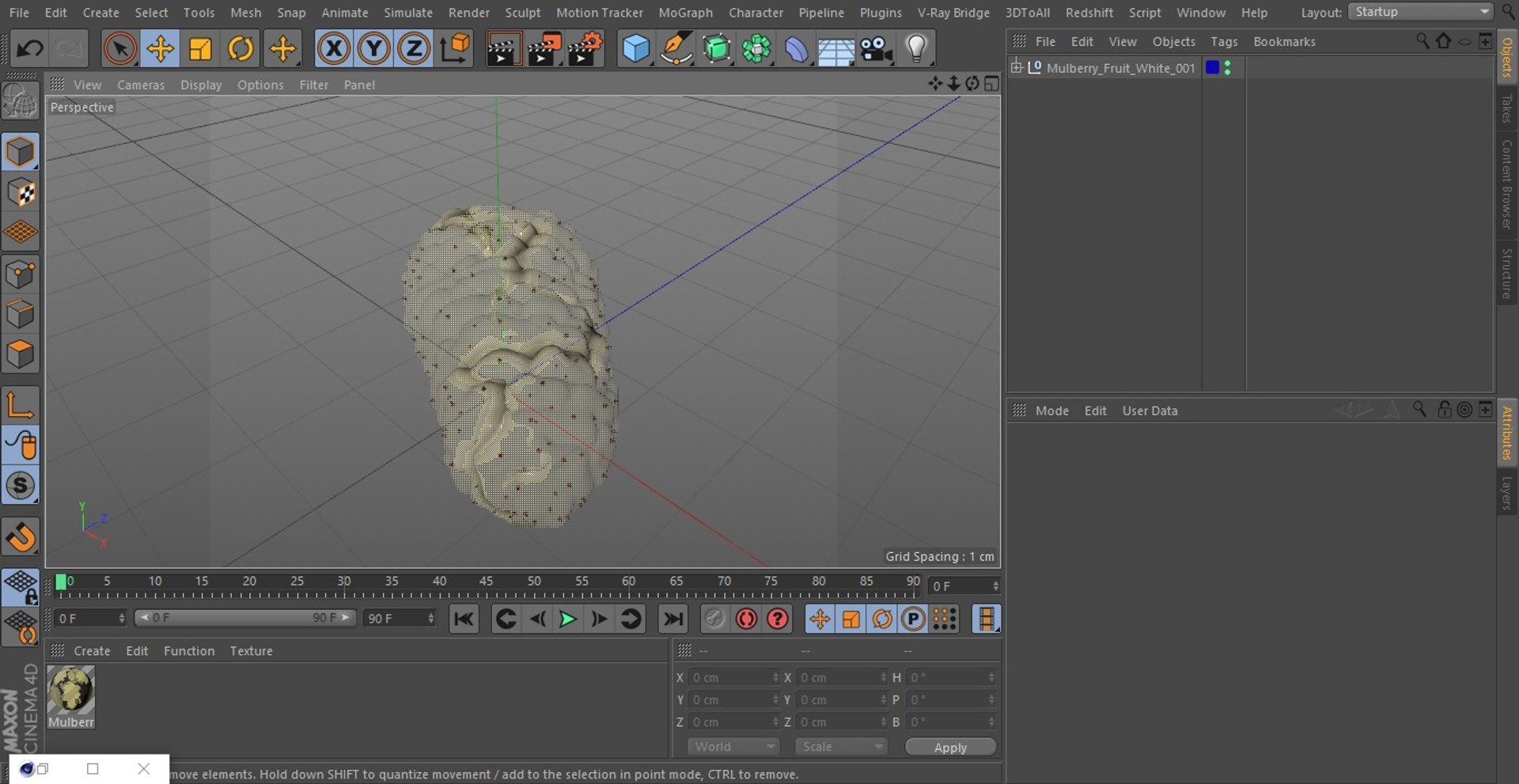Click the X position input field
This screenshot has height=784, width=1519.
tap(733, 678)
